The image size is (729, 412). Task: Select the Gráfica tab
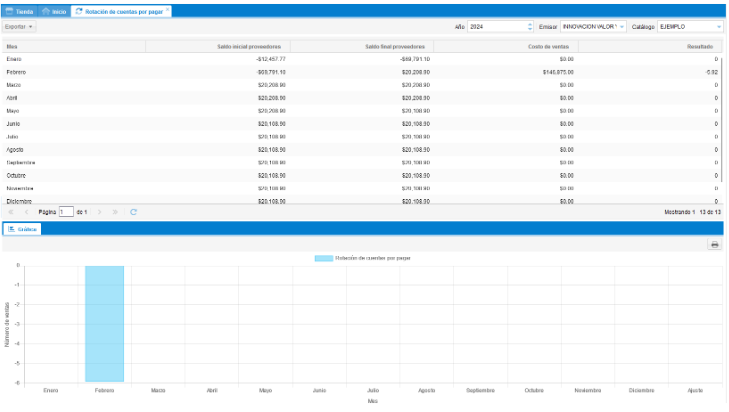(23, 229)
